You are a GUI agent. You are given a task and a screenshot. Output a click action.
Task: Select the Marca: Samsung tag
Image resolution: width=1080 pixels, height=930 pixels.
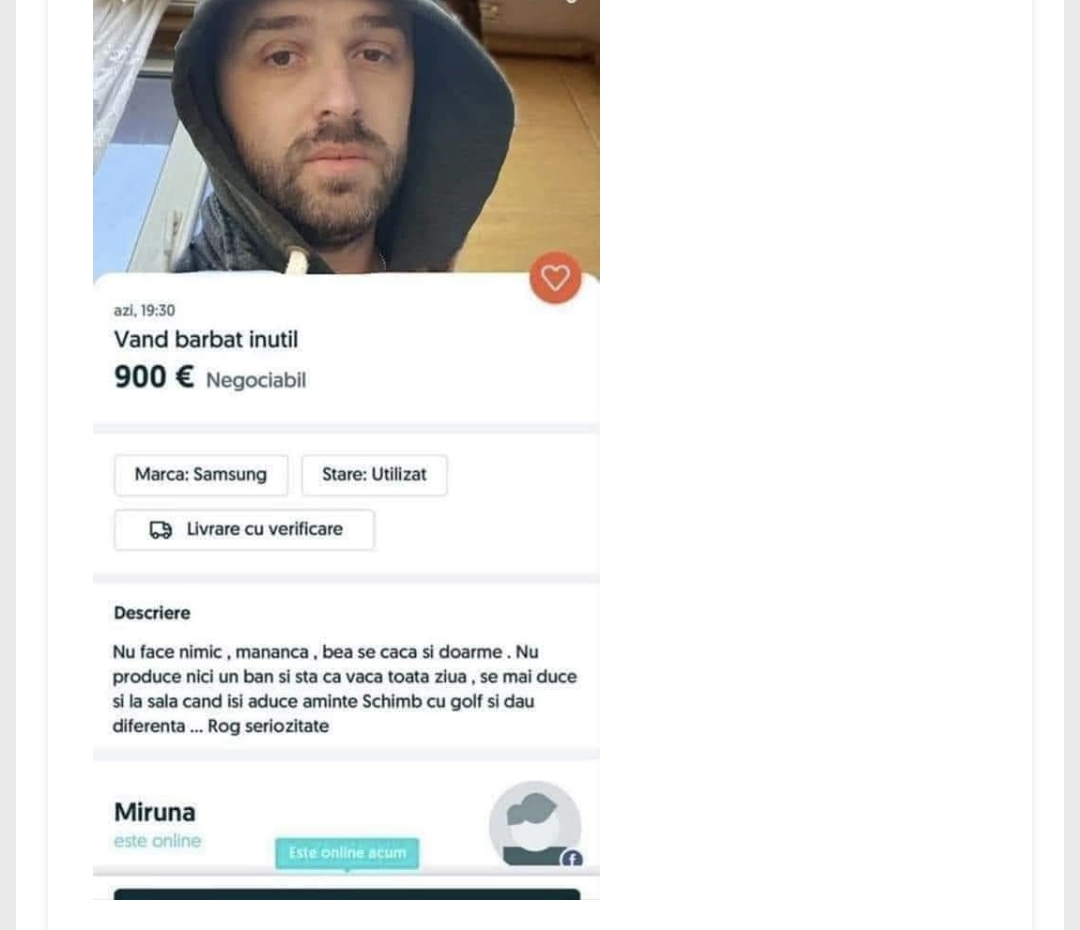pos(201,475)
